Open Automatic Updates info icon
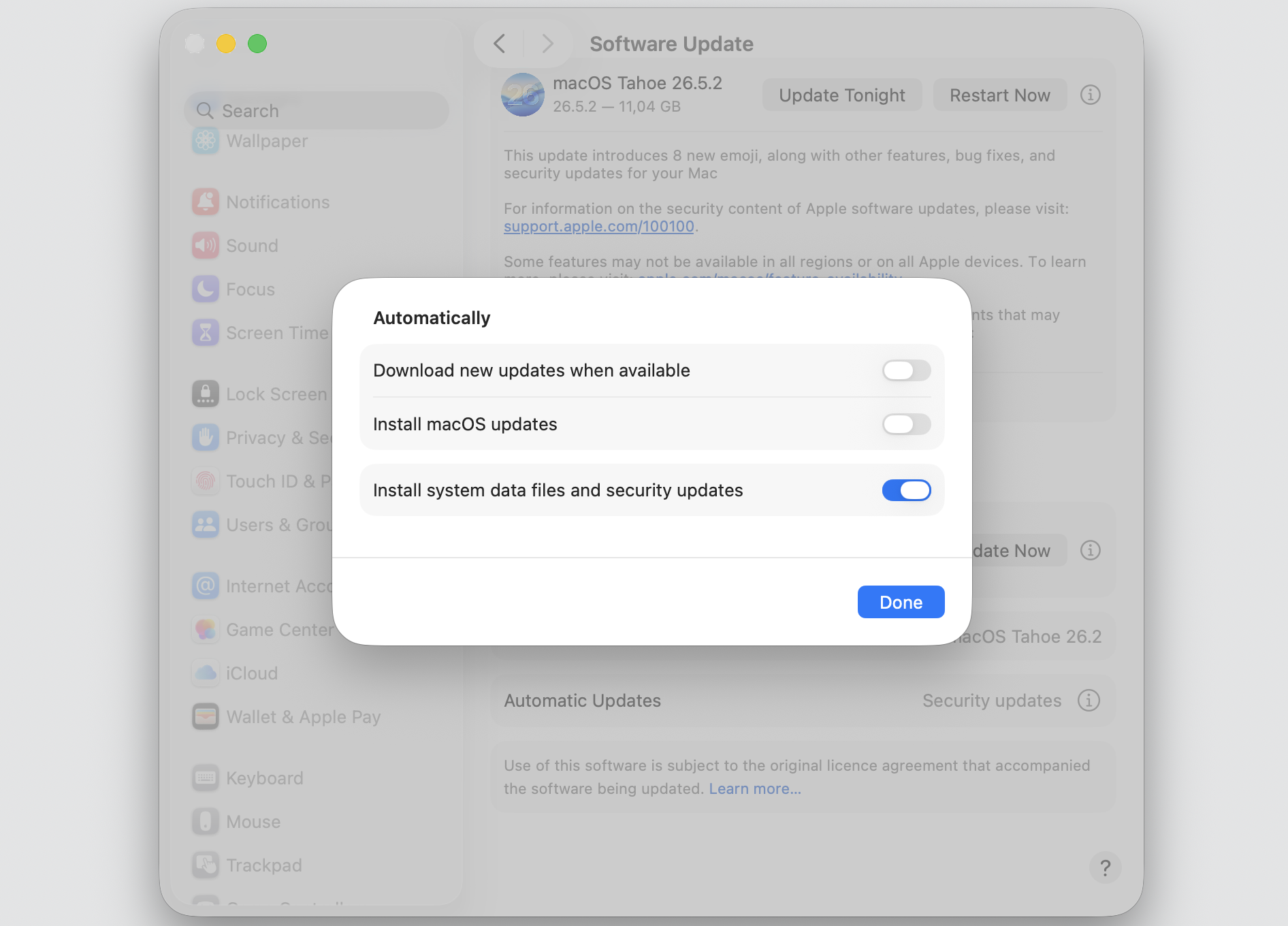 click(x=1089, y=700)
